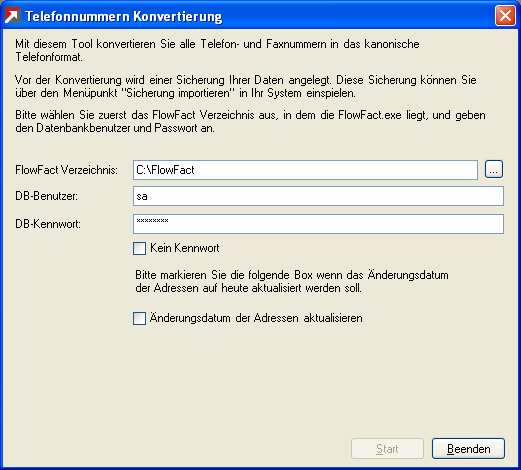This screenshot has height=470, width=521.
Task: Close the Telefonnummern Konvertierung window
Action: point(505,16)
